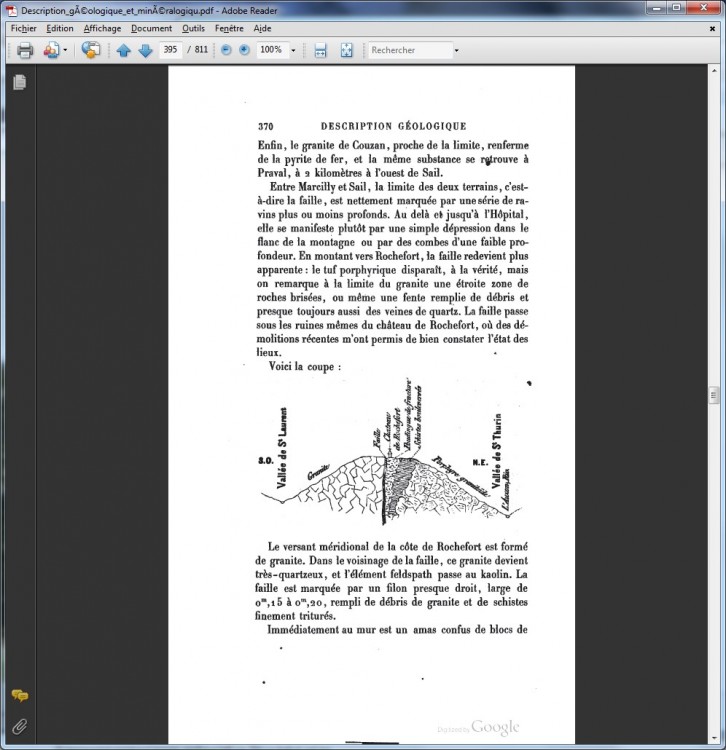Expand the PDF export icon dropdown arrow

click(x=66, y=50)
